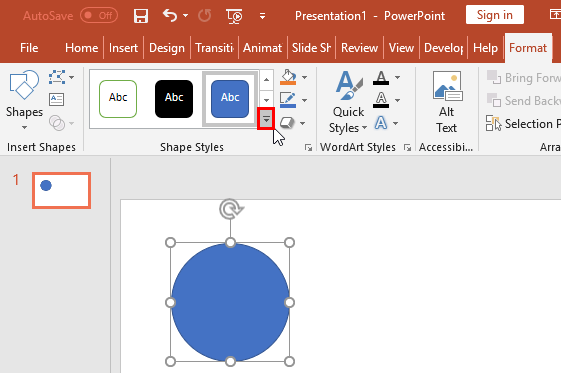Open the Shape Outline dropdown arrow
The height and width of the screenshot is (373, 561).
(x=304, y=100)
